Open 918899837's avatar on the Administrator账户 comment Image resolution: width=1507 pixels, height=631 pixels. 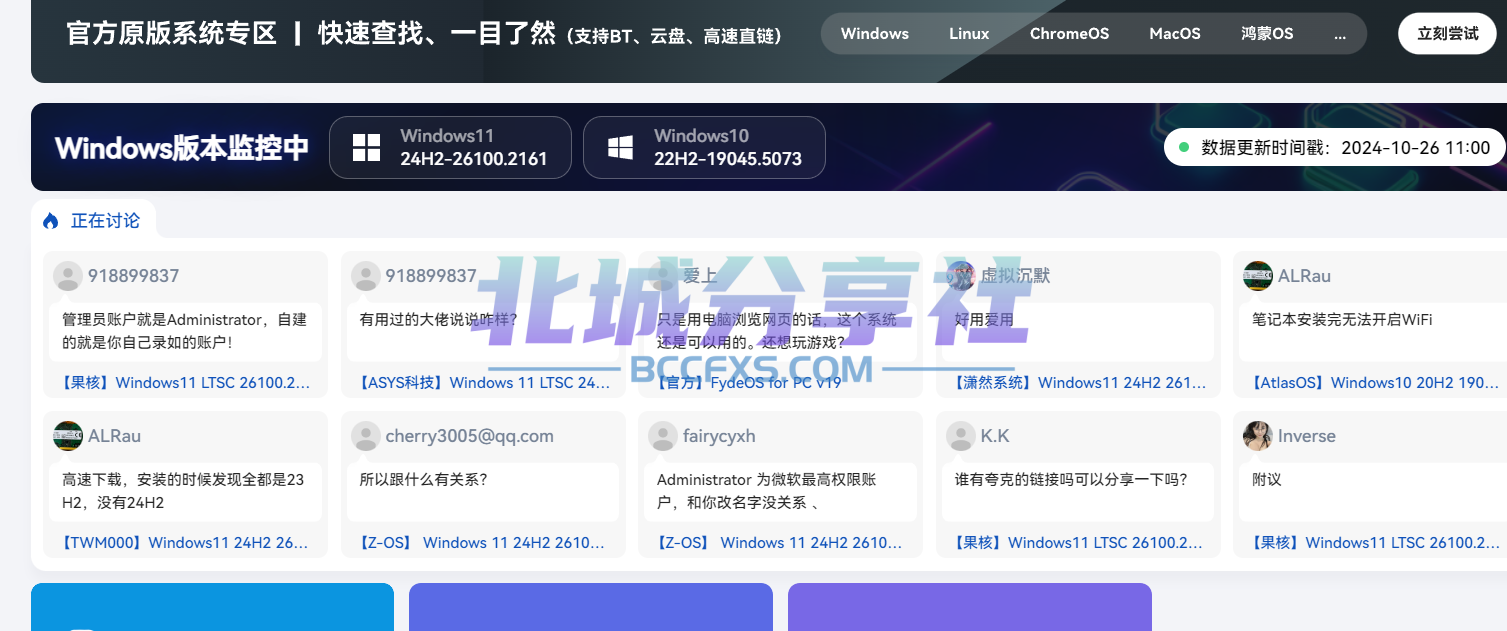point(68,276)
